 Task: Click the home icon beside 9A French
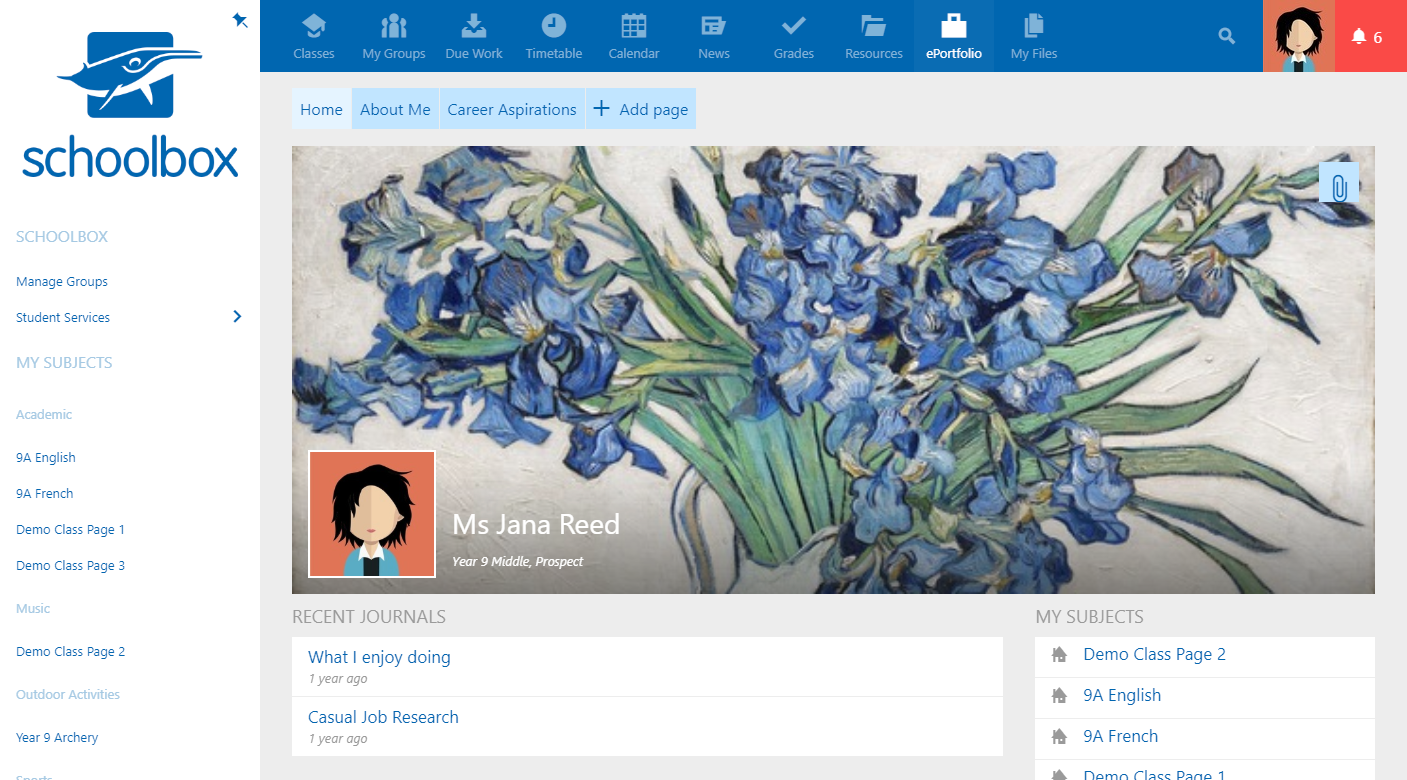[x=1059, y=737]
